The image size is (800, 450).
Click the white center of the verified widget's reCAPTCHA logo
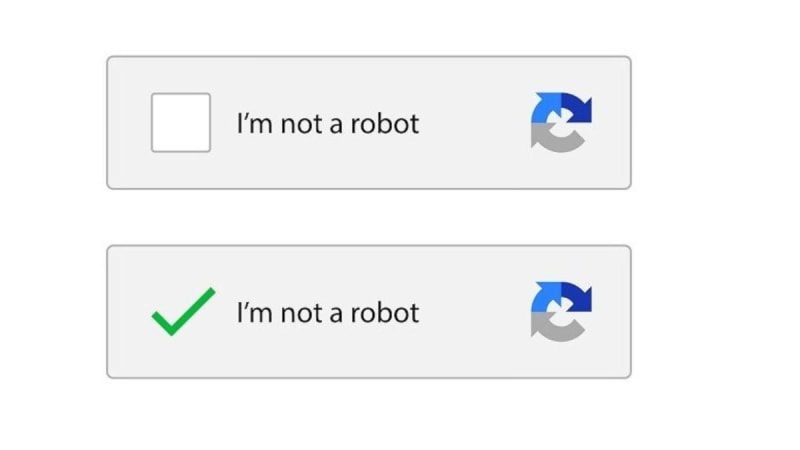(559, 312)
